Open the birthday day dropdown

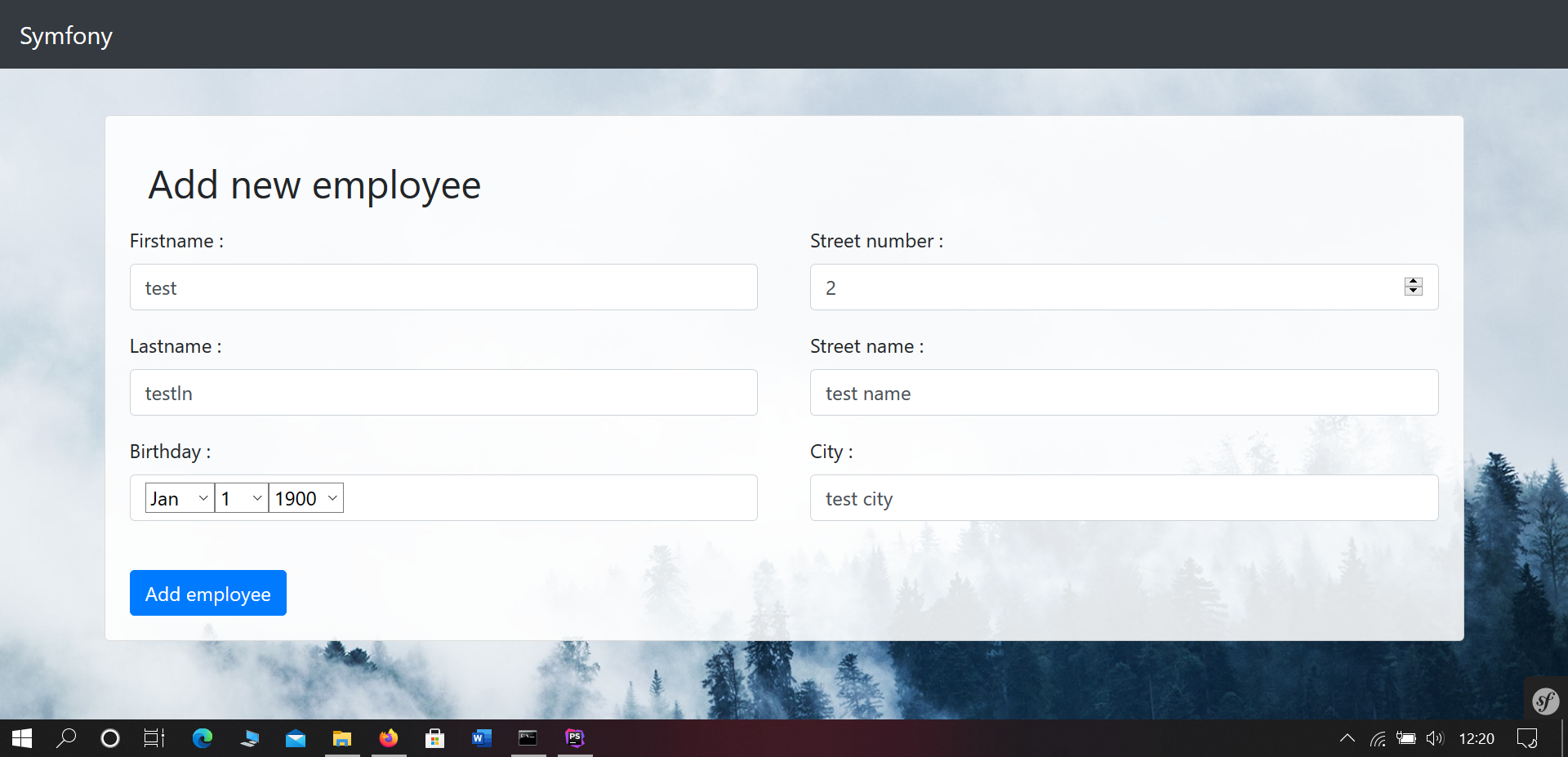click(x=242, y=498)
